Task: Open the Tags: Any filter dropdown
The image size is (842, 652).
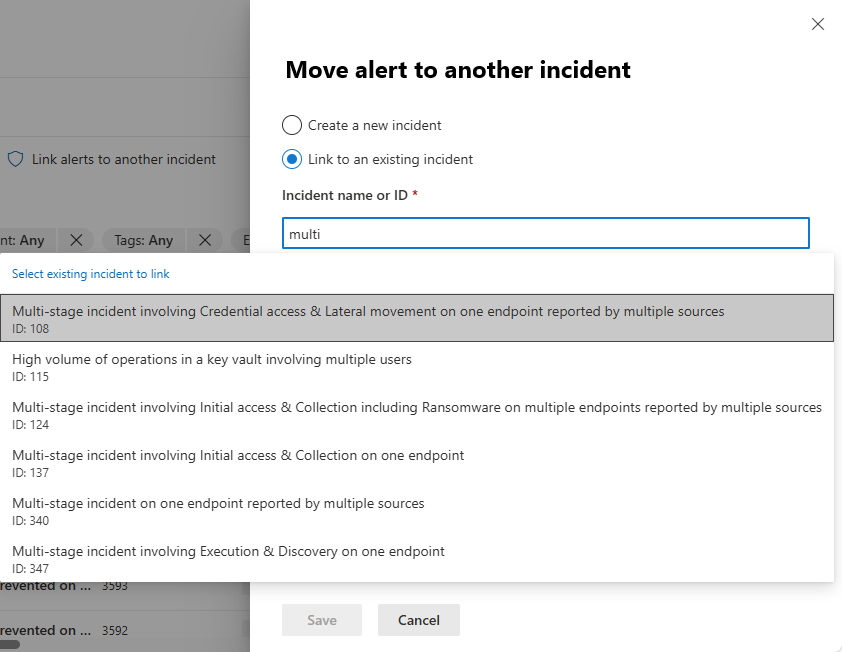Action: click(x=143, y=240)
